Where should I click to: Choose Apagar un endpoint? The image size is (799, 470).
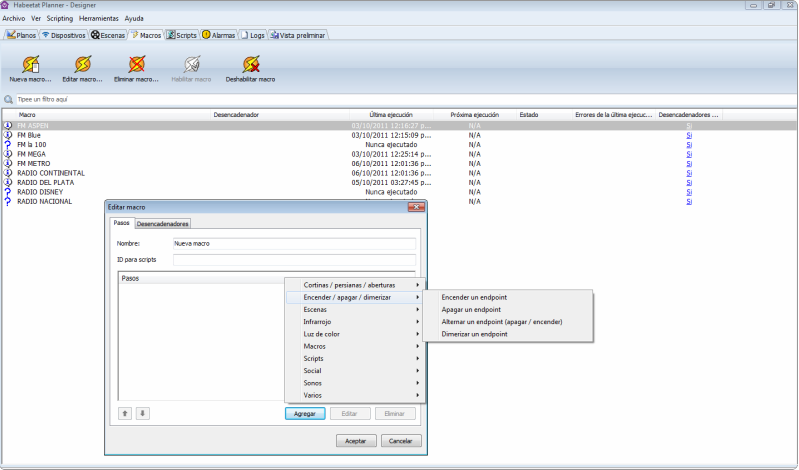[508, 309]
